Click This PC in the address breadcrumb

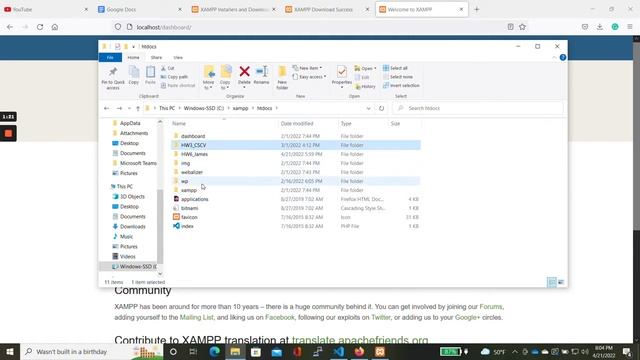click(167, 108)
